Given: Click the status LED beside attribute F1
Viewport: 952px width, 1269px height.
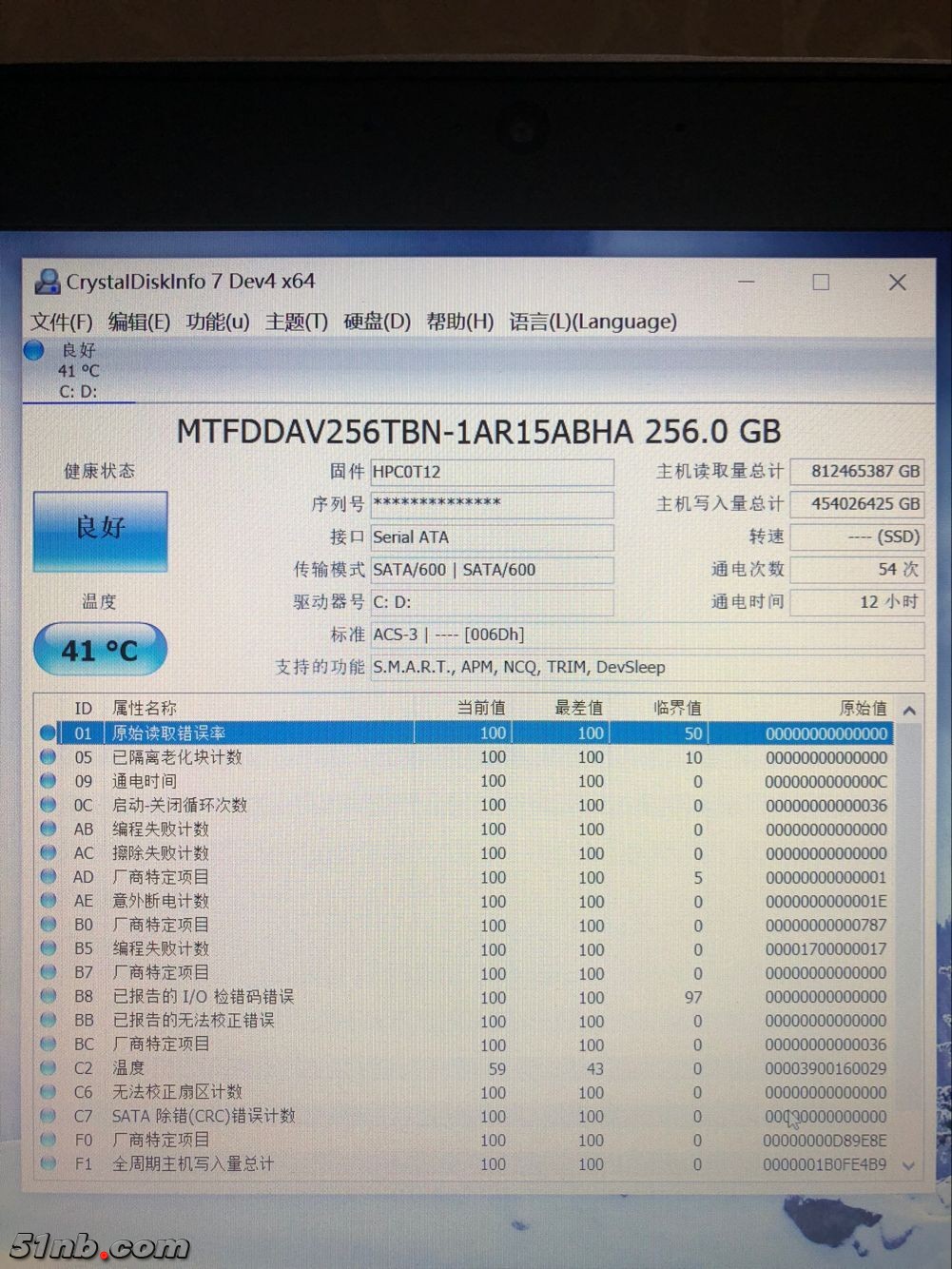Looking at the screenshot, I should coord(49,1163).
